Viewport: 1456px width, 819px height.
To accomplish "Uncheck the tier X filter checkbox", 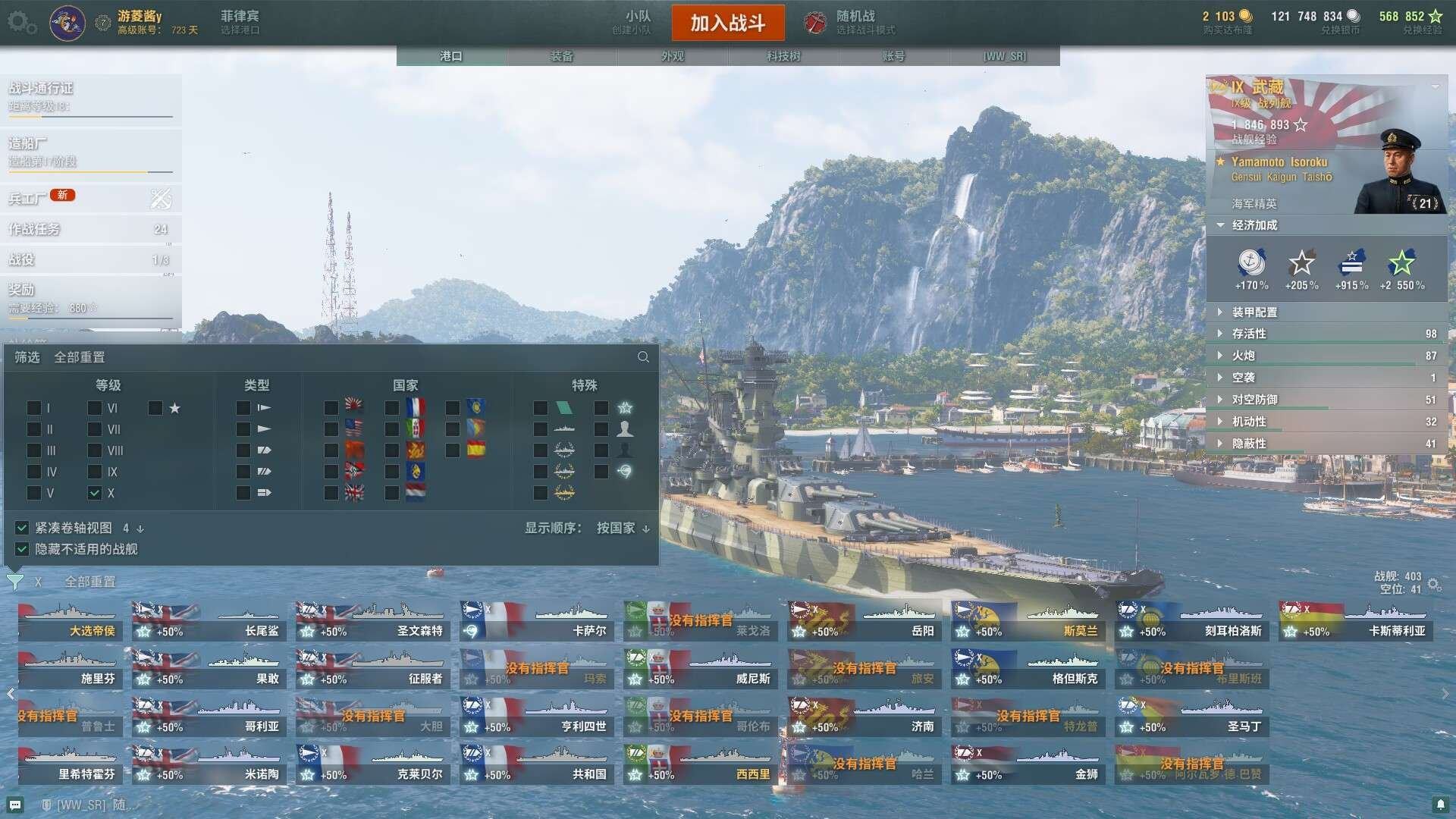I will 95,493.
